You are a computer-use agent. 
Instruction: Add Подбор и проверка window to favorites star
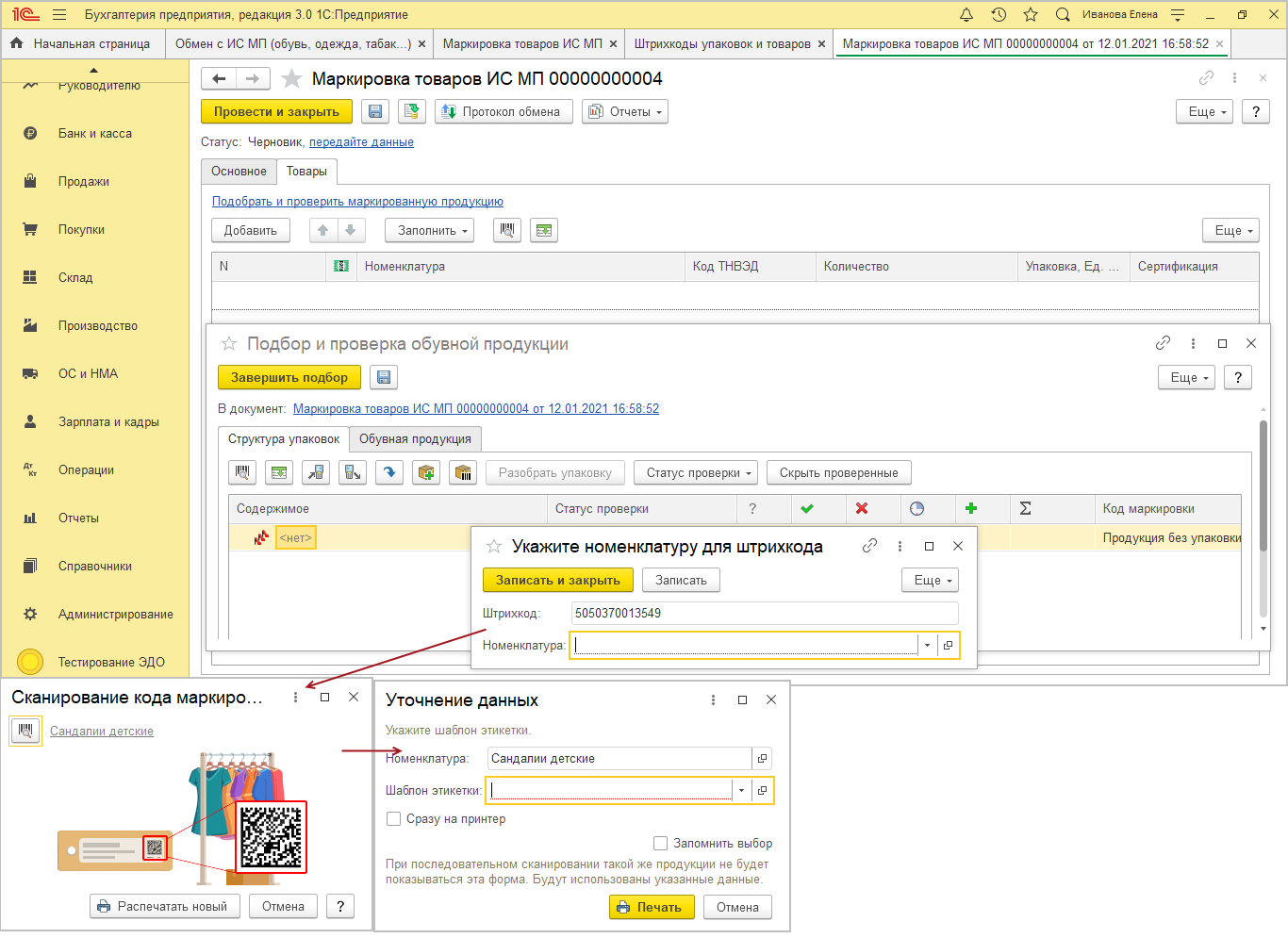[229, 344]
